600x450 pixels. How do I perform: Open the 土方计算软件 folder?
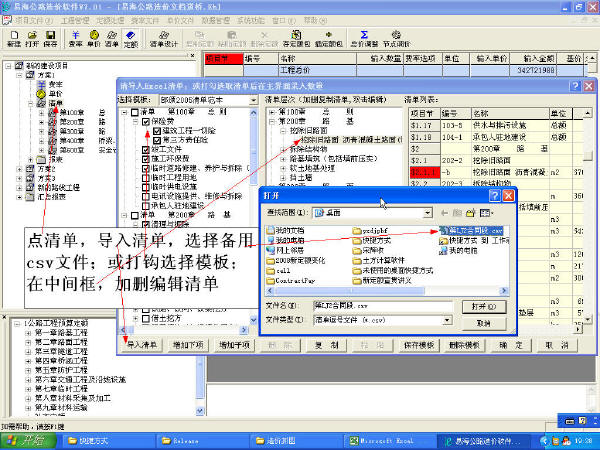point(378,260)
